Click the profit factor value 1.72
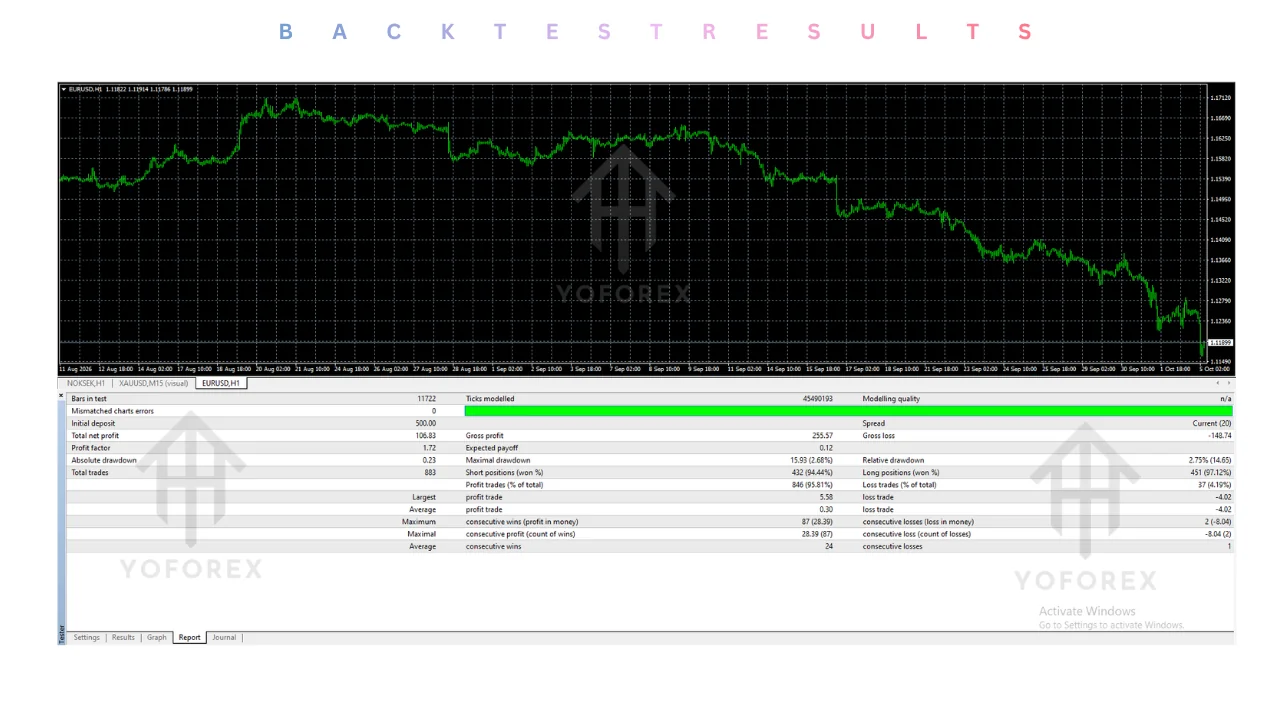Image resolution: width=1280 pixels, height=720 pixels. [429, 448]
